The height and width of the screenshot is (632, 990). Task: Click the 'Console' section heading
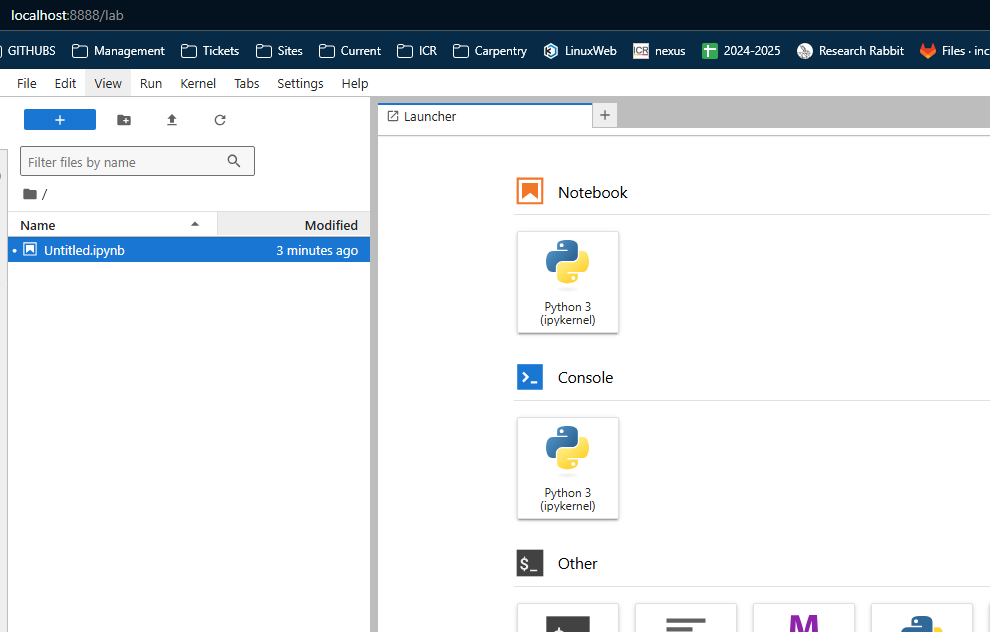(x=585, y=378)
